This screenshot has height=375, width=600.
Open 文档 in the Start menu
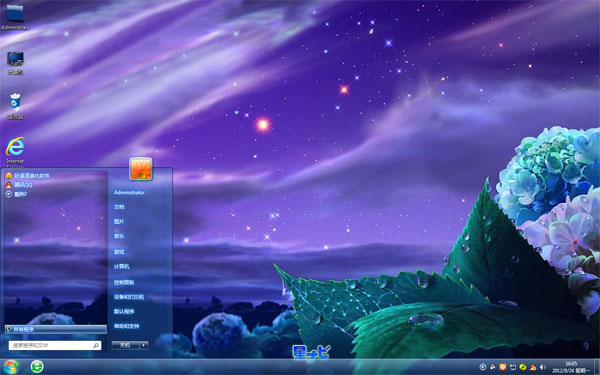119,207
